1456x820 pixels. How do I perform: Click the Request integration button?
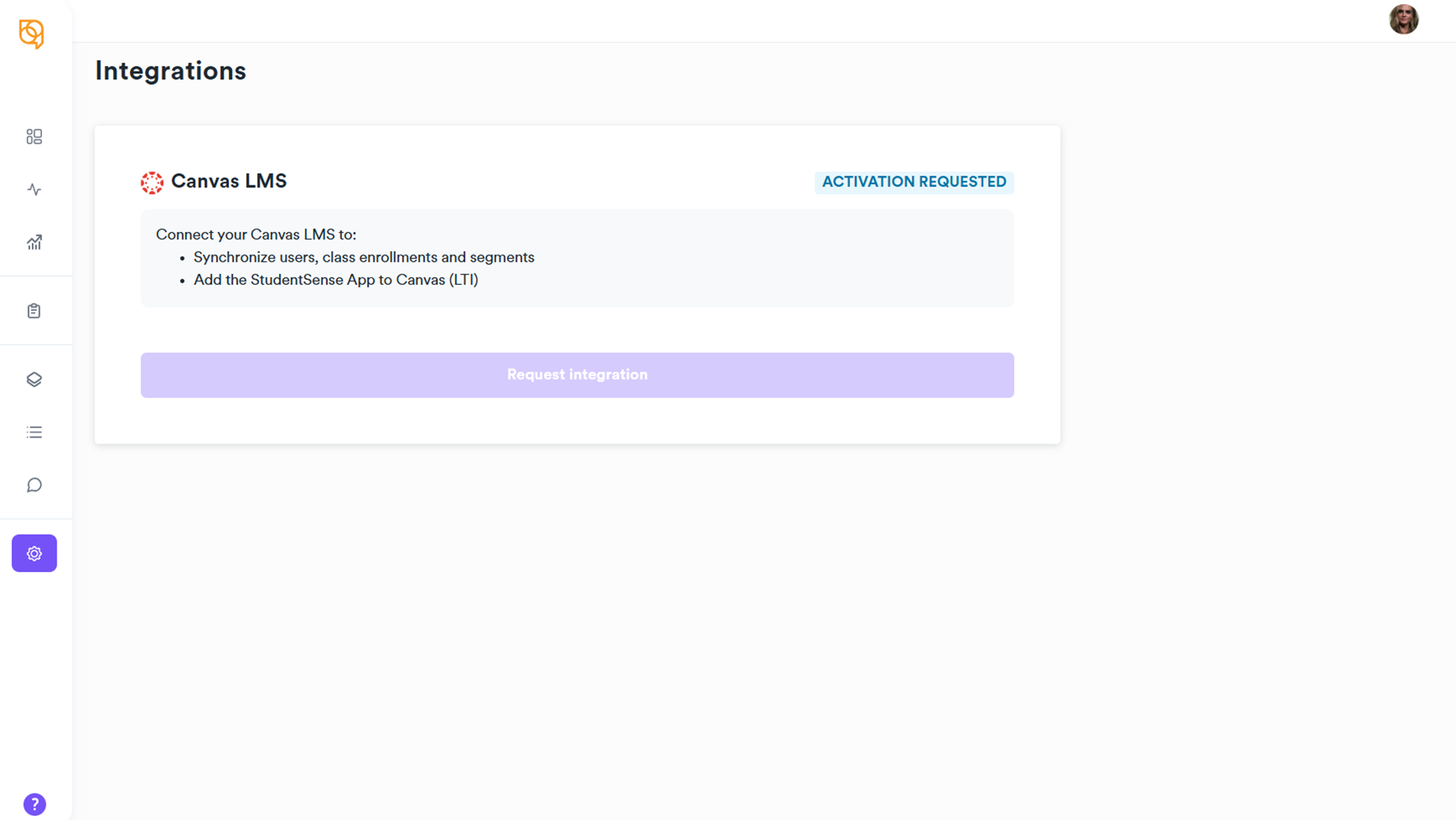click(x=577, y=375)
